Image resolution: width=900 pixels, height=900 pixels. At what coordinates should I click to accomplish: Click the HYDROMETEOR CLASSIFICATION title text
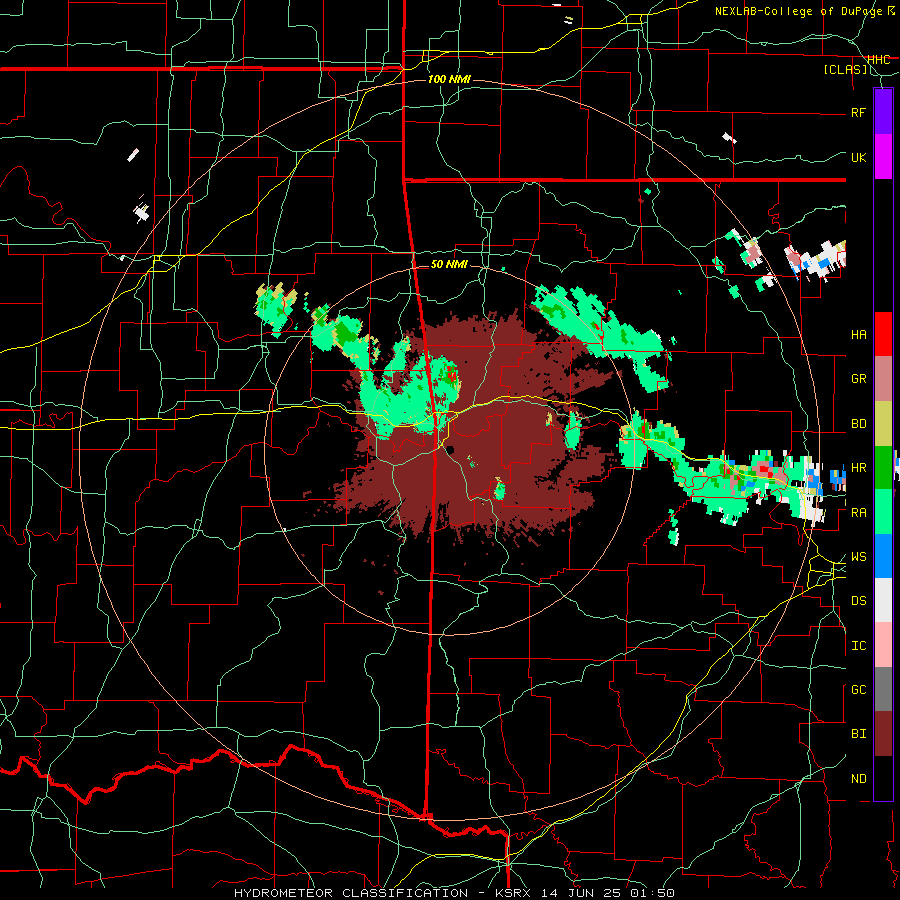click(351, 893)
